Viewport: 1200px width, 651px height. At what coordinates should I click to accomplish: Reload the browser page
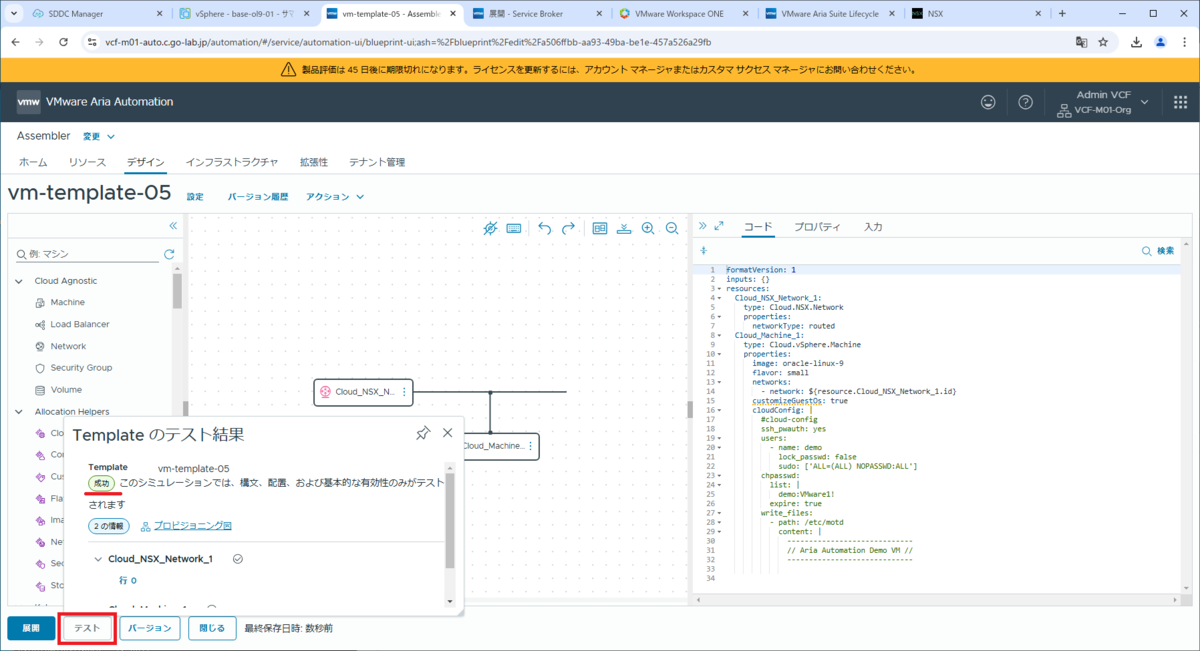(x=64, y=43)
